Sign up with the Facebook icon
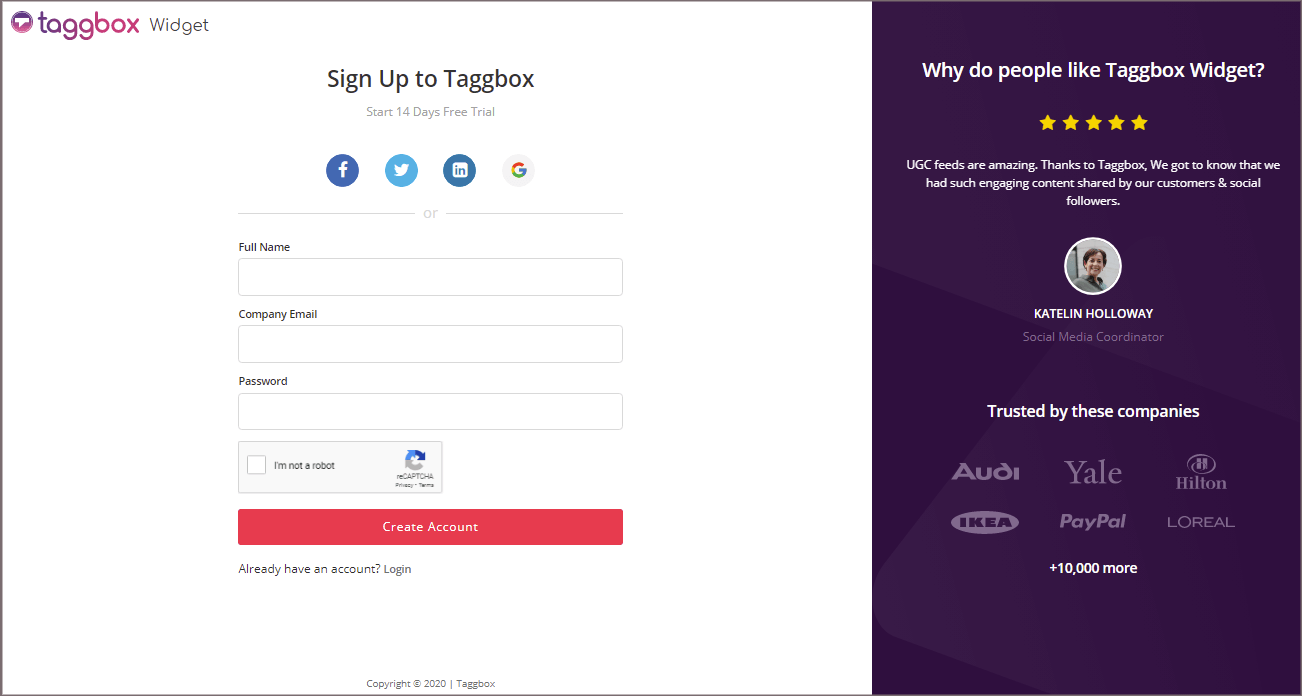Screen dimensions: 1302x696 [x=342, y=170]
